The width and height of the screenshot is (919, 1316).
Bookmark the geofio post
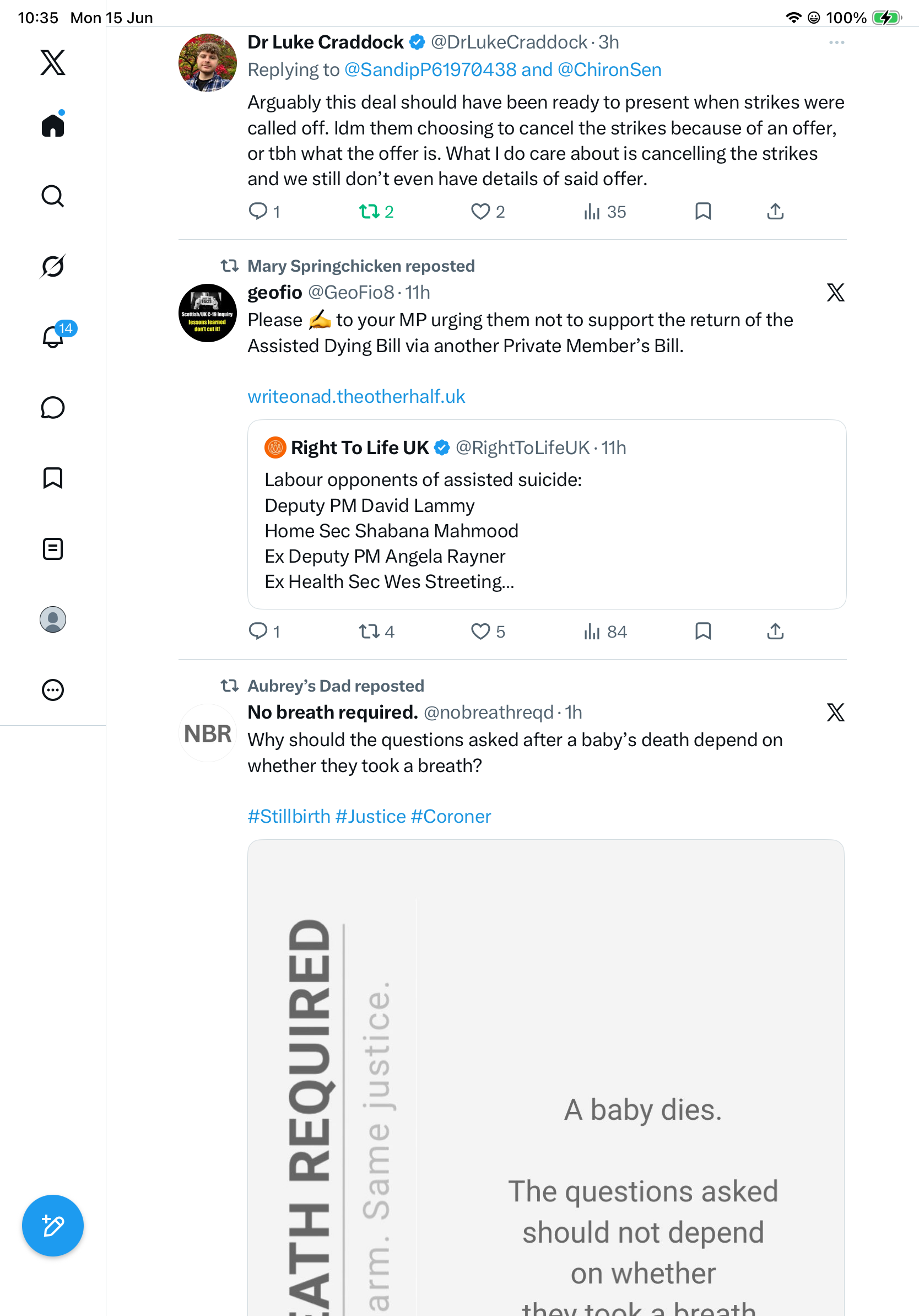[702, 631]
